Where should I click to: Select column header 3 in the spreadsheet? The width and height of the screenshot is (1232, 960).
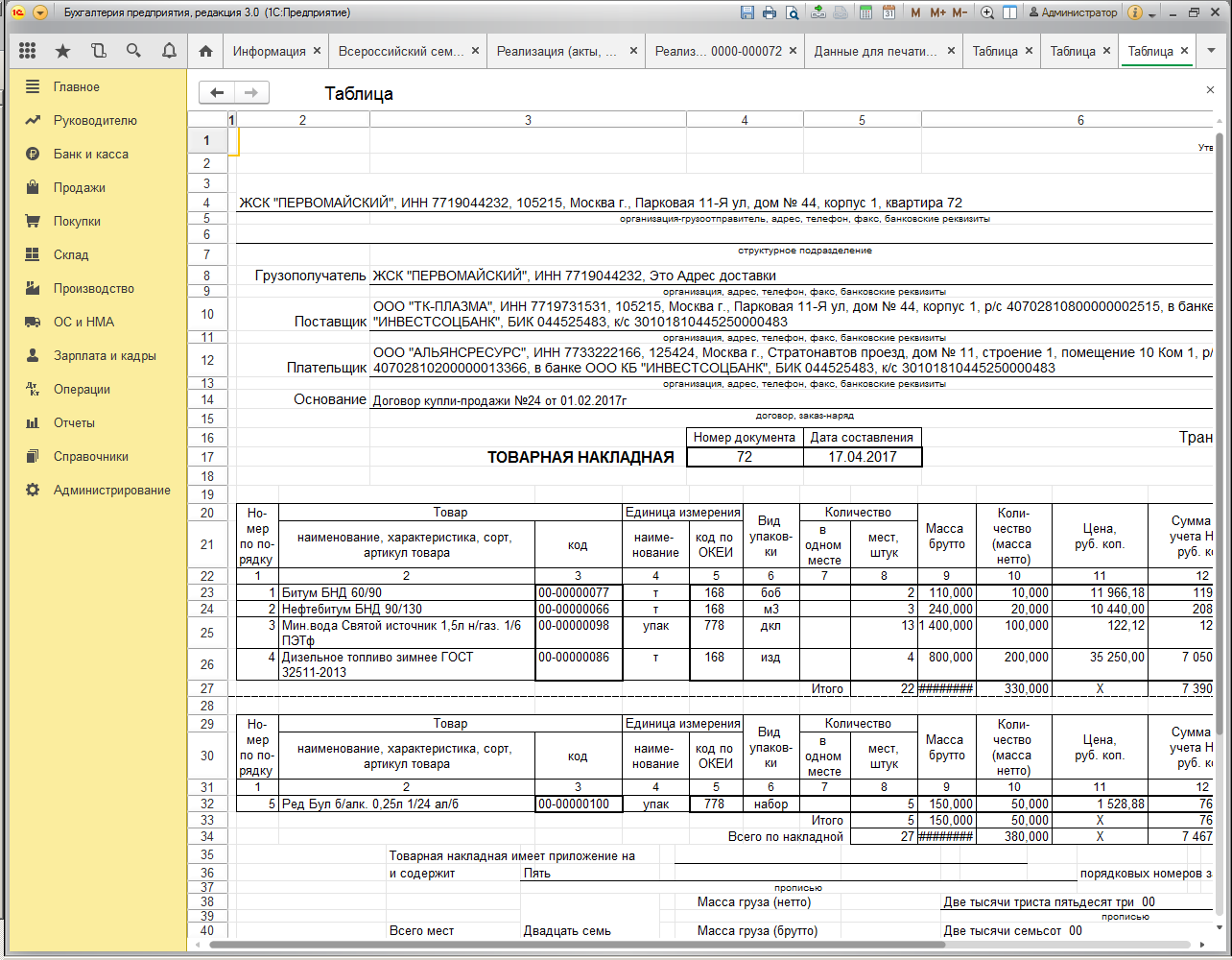[x=528, y=120]
